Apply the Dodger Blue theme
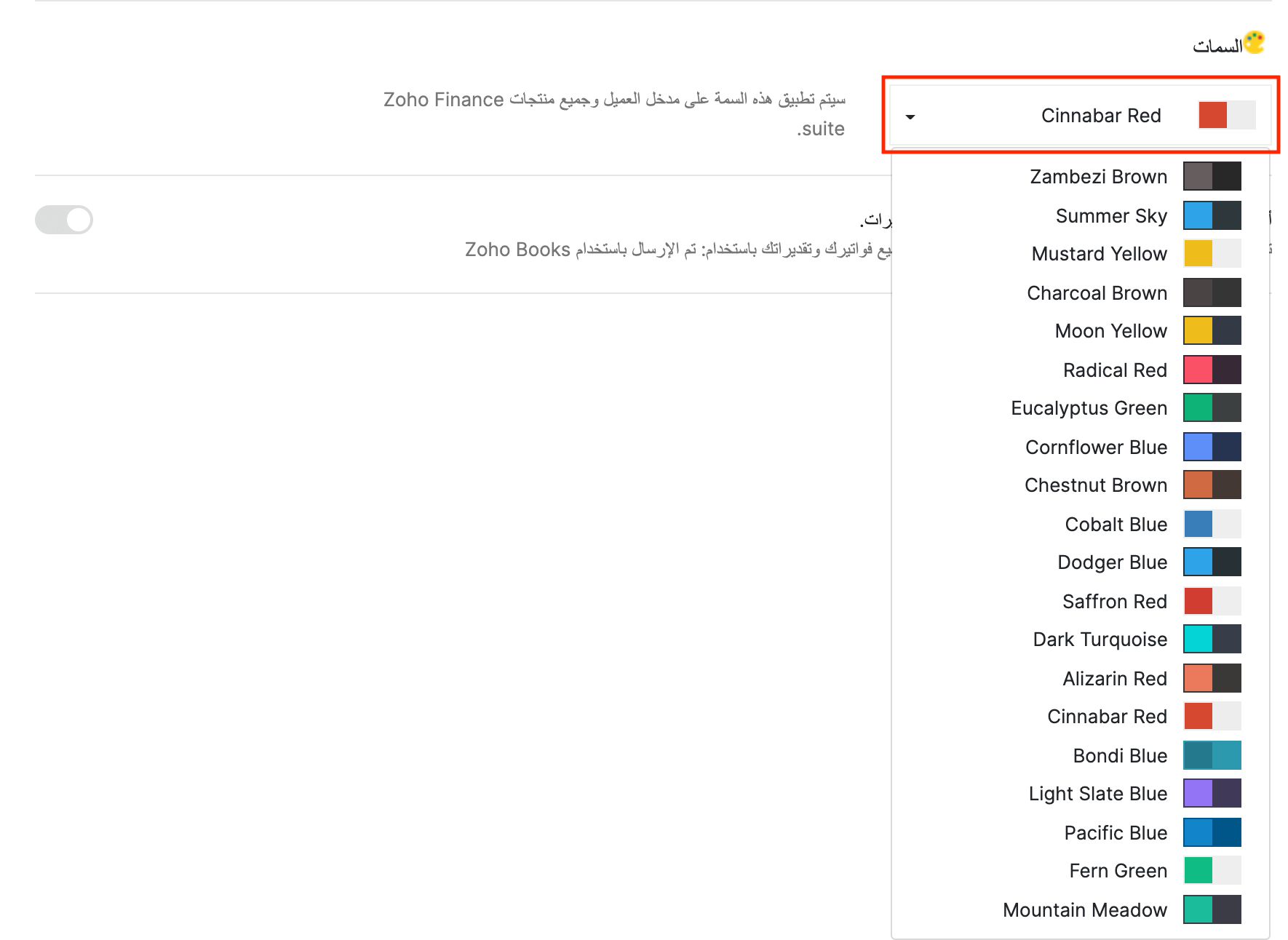 [x=1112, y=562]
